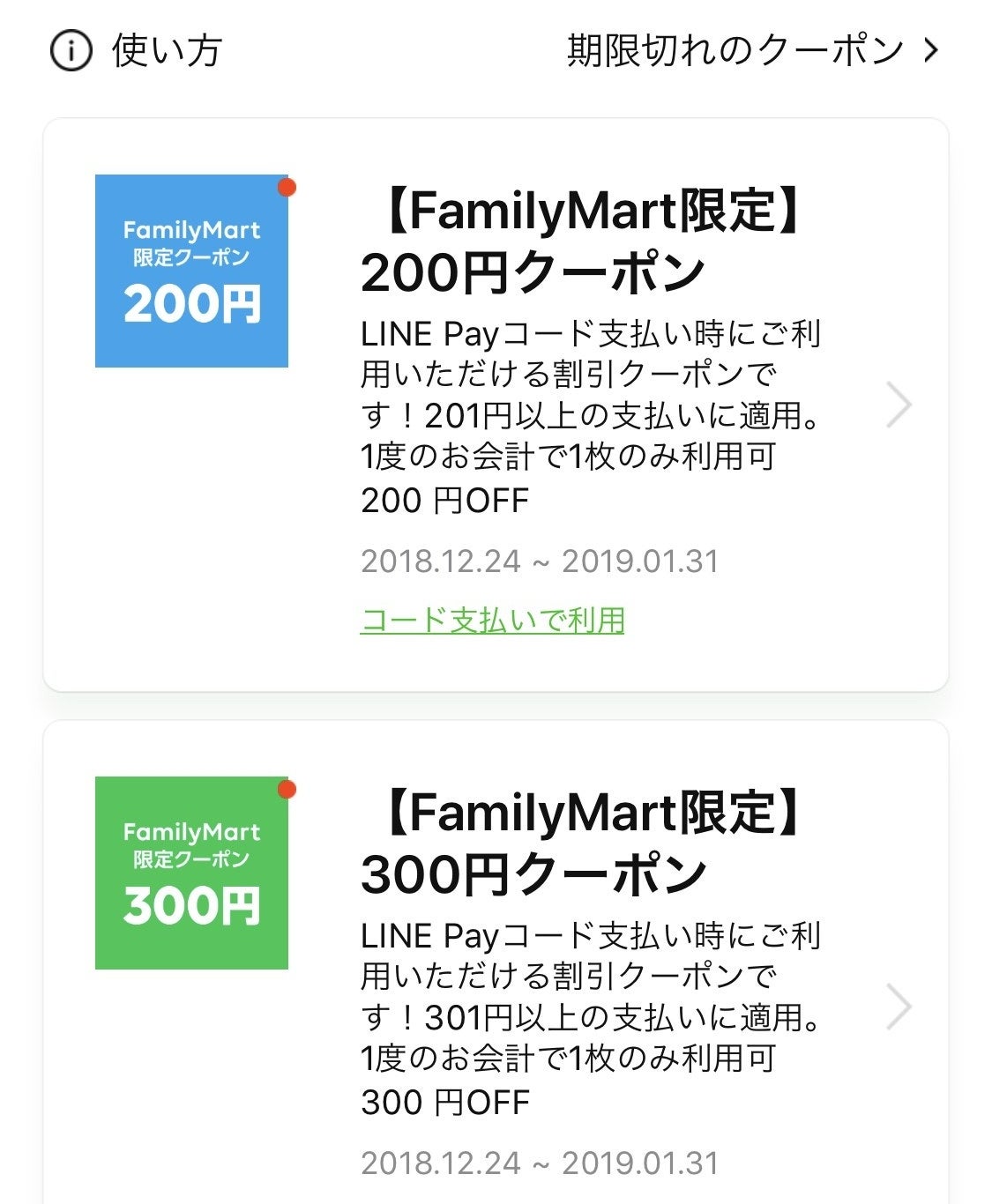Tap the large 200円 text in the blue image
The image size is (992, 1204).
click(192, 304)
